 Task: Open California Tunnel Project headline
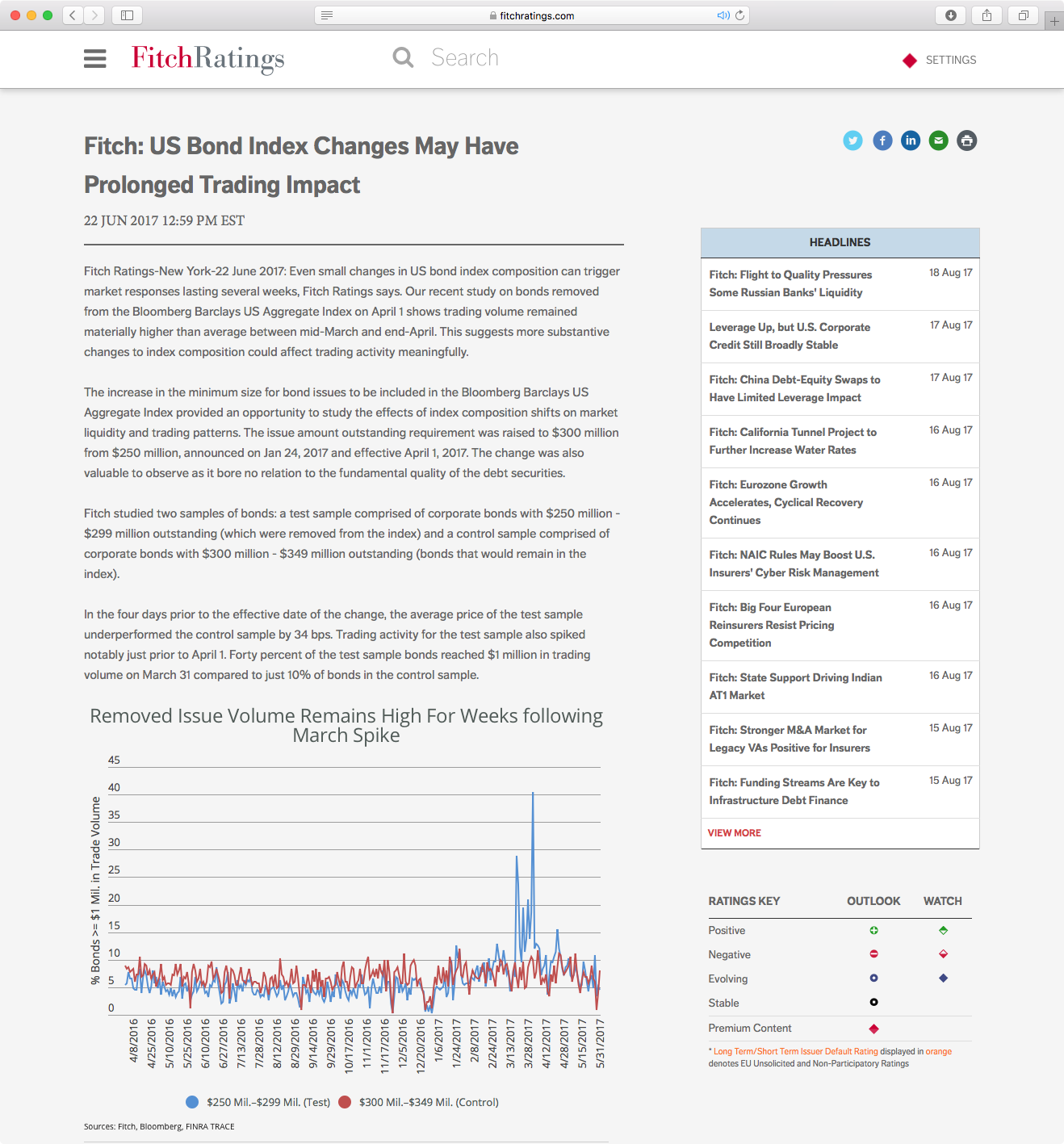[x=793, y=441]
